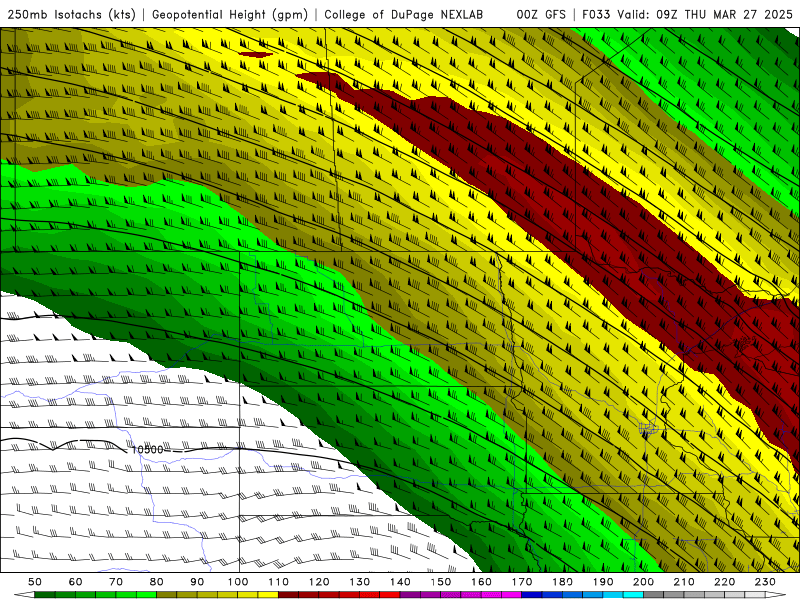Click the 130 value on the legend
The width and height of the screenshot is (800, 600).
[x=360, y=582]
